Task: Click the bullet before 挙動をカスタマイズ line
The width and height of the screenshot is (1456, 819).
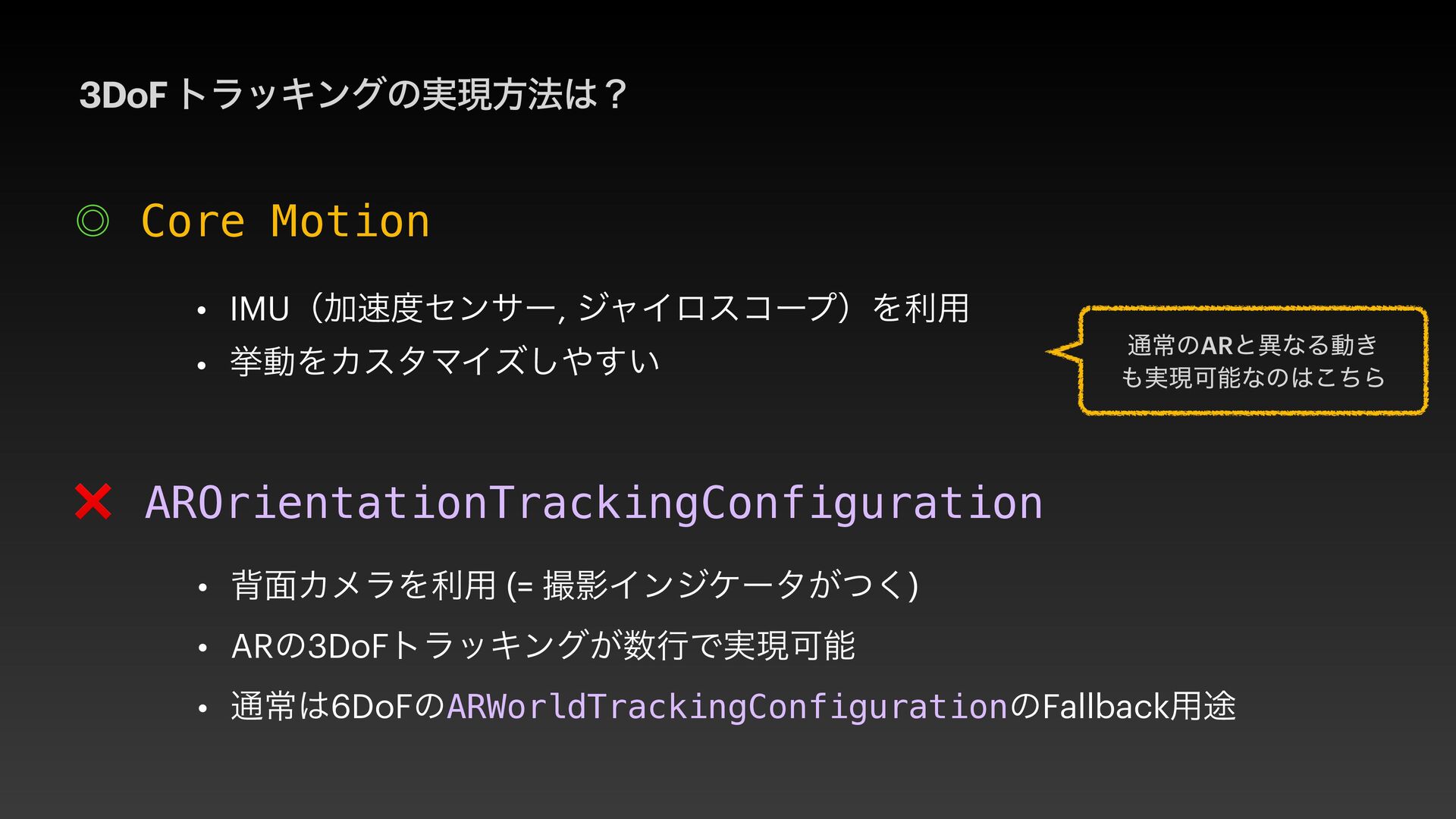Action: [x=201, y=366]
